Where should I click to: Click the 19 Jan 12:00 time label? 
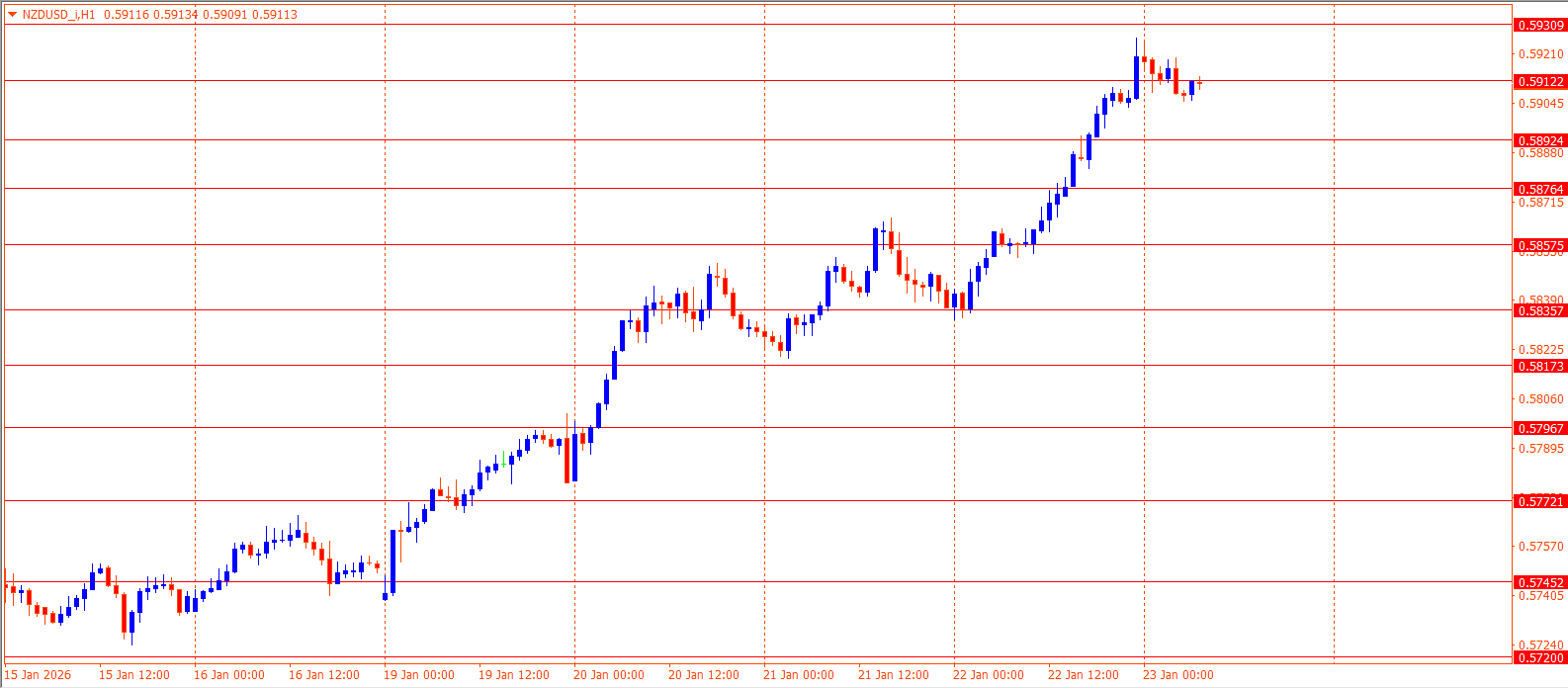tap(514, 675)
